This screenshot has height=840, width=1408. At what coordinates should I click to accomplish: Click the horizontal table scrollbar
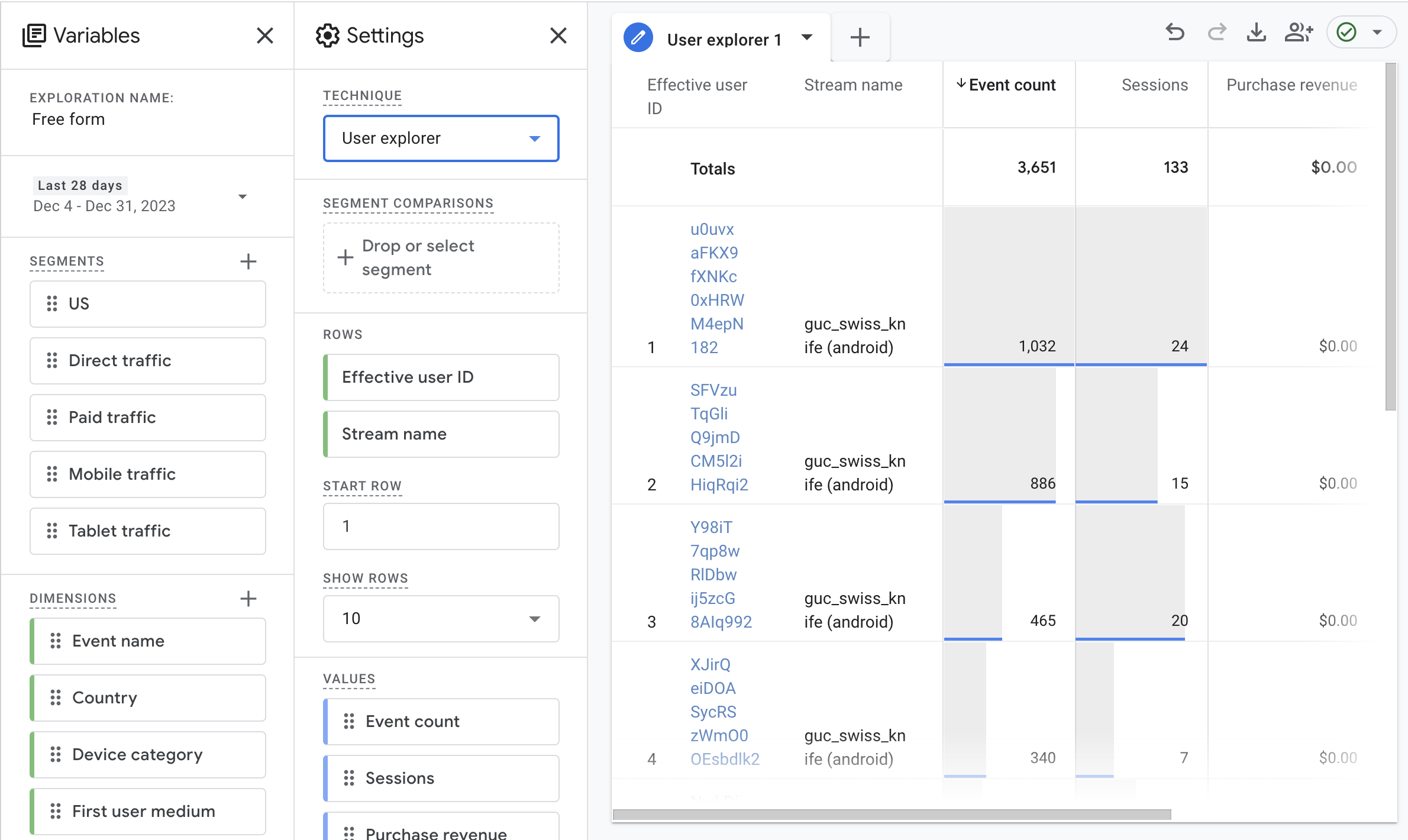coord(892,815)
